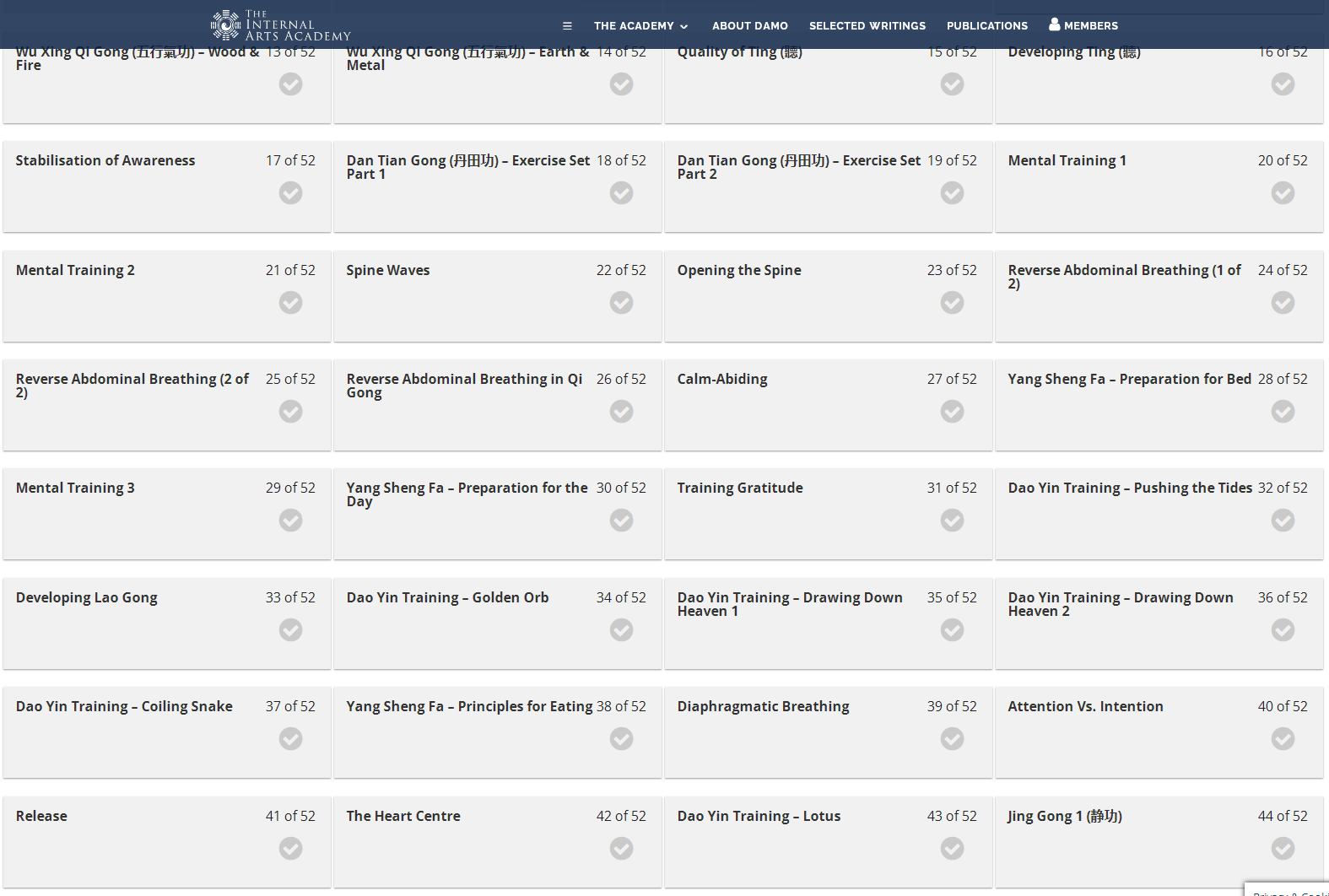Toggle completion check for Release lesson
1329x896 pixels.
click(291, 848)
